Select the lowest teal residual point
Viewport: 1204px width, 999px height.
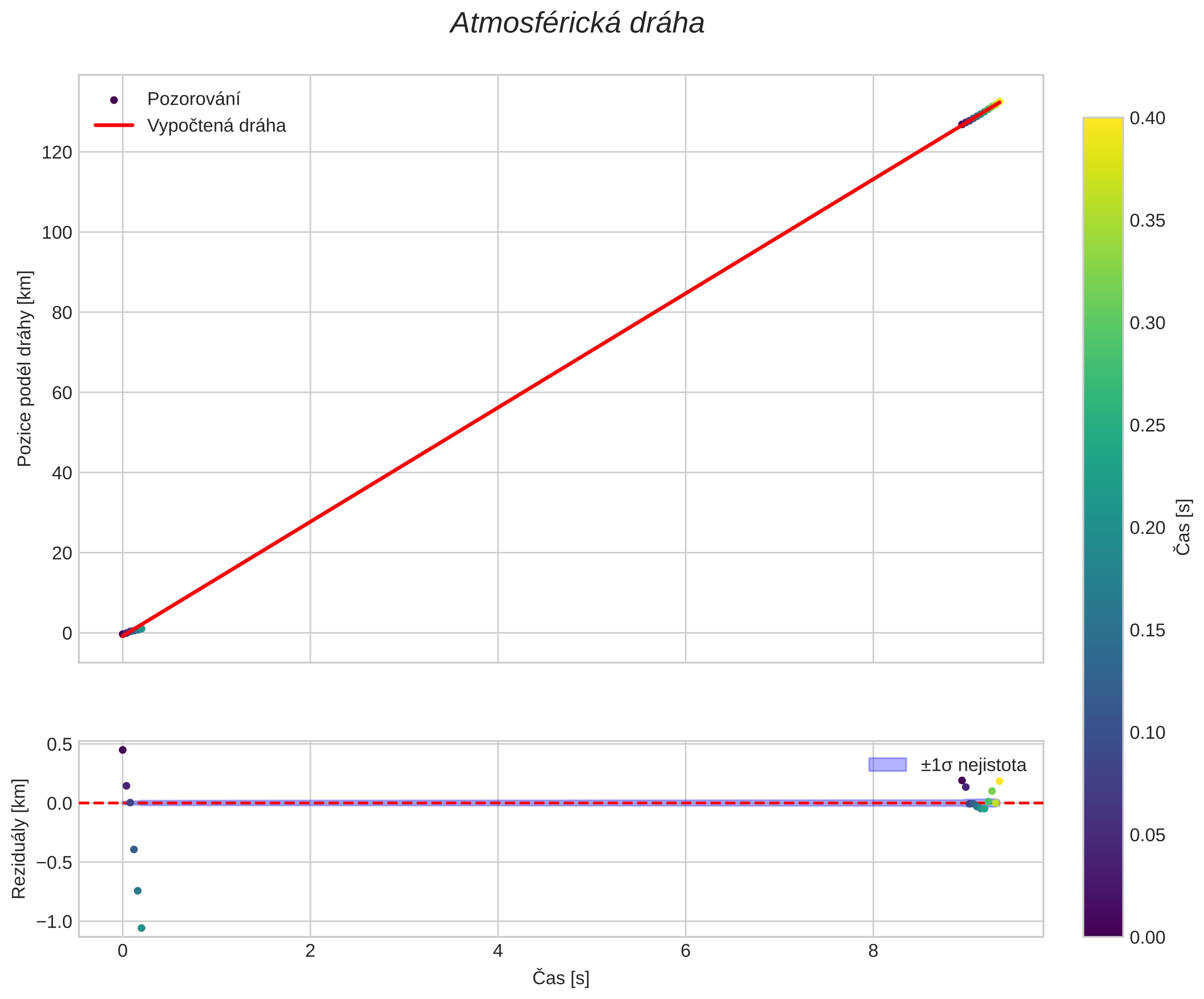pos(141,928)
